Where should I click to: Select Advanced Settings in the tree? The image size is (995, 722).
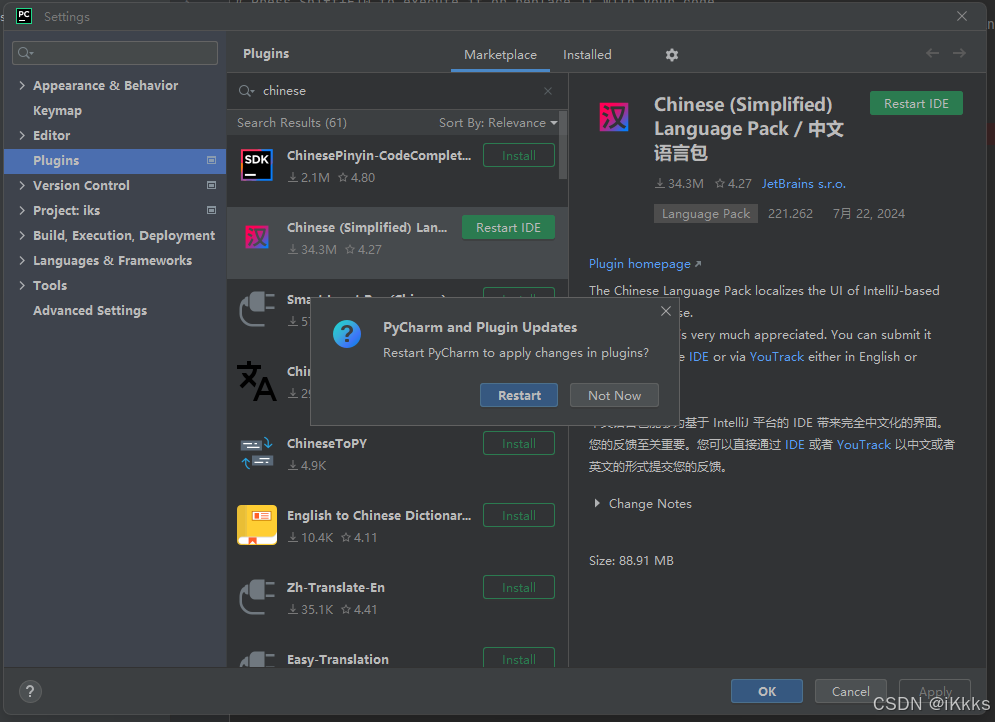click(x=90, y=310)
